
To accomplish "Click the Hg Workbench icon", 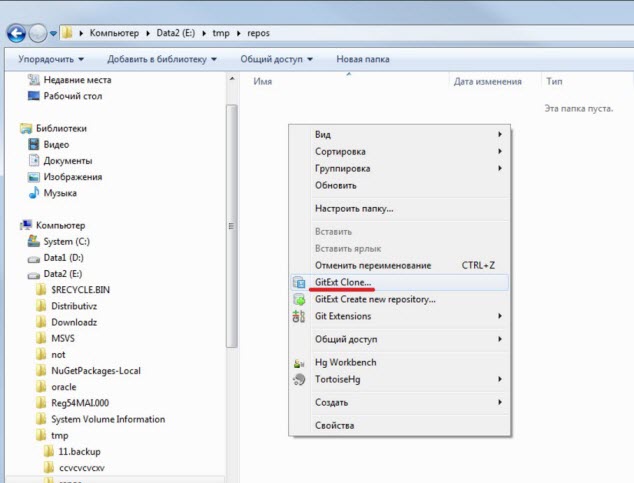I will [x=298, y=363].
